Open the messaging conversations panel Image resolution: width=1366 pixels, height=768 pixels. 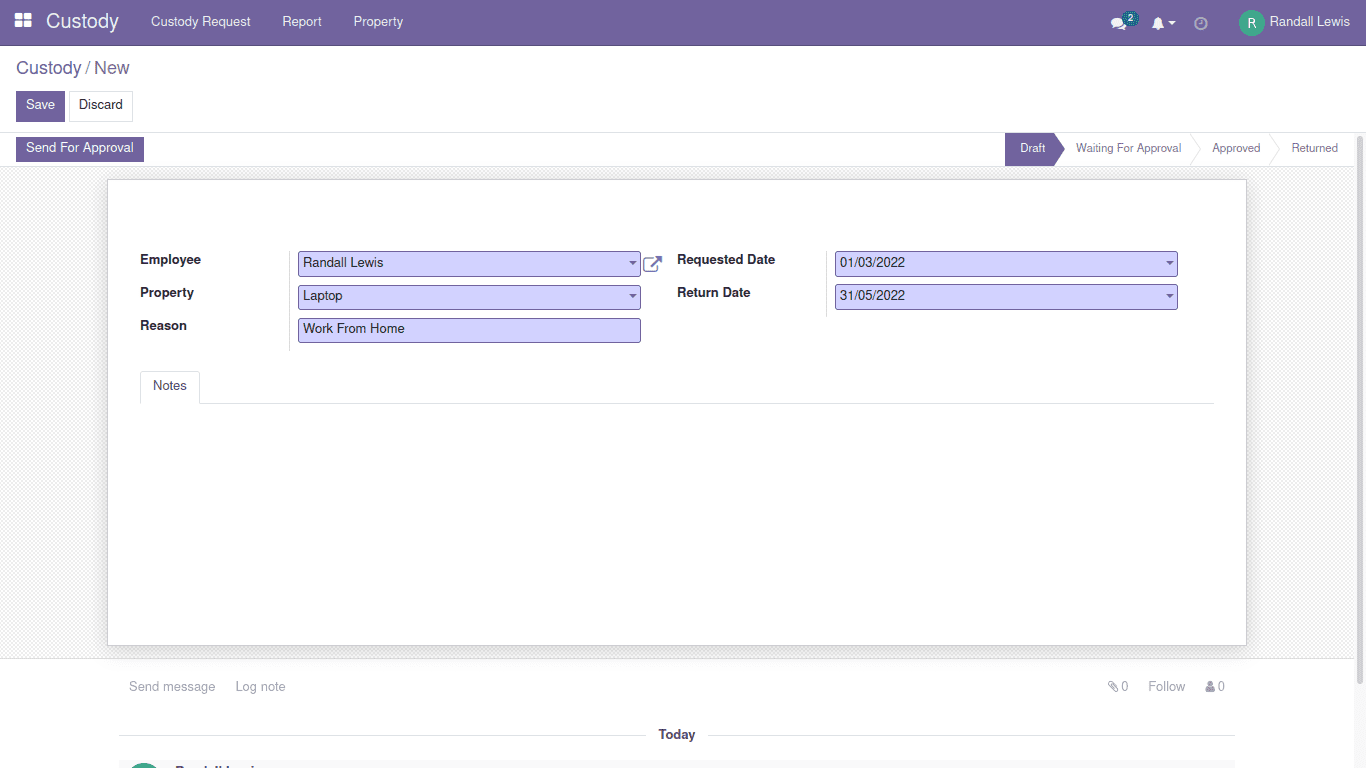click(1118, 22)
